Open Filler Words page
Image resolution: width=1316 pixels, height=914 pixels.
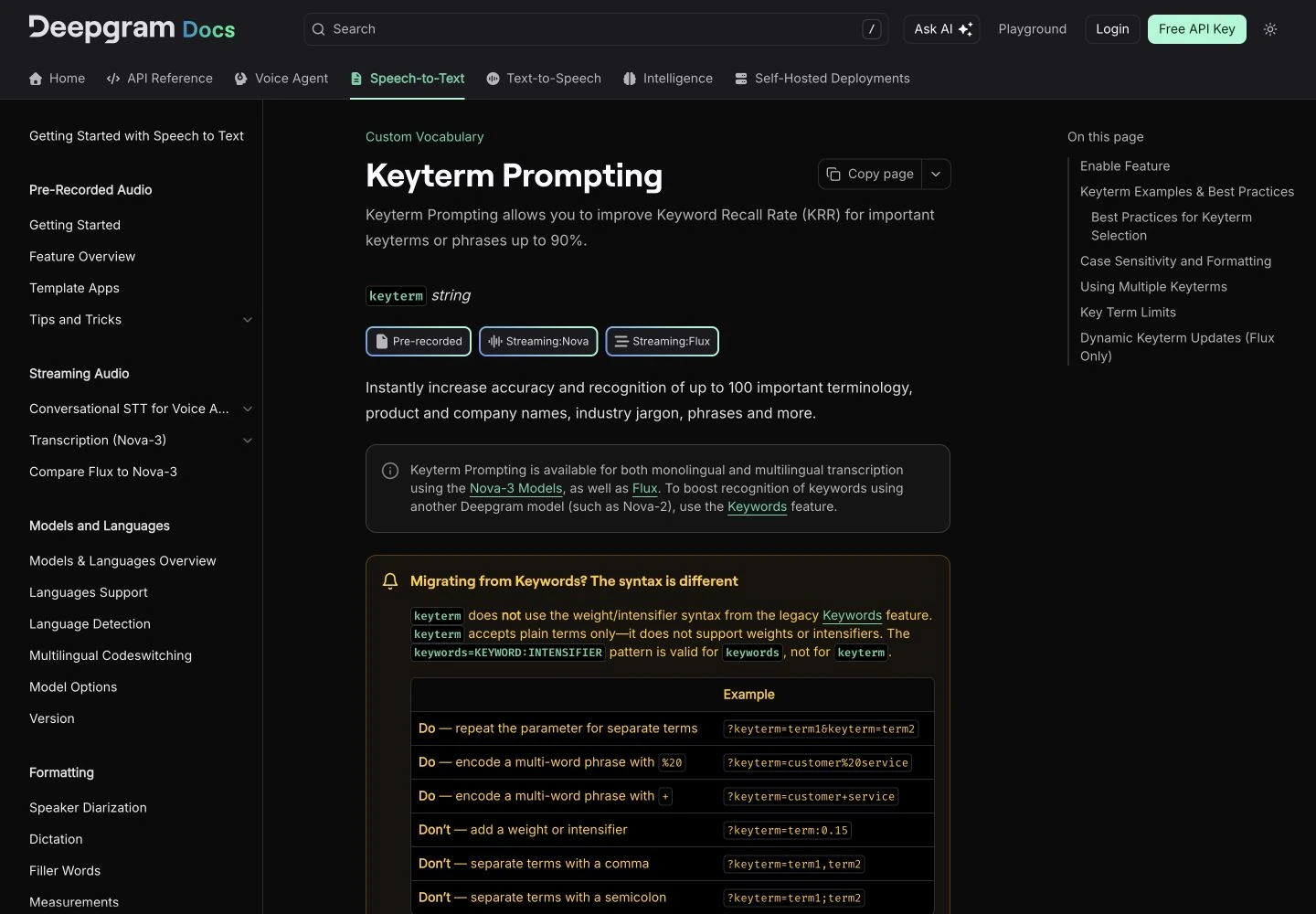[x=65, y=871]
